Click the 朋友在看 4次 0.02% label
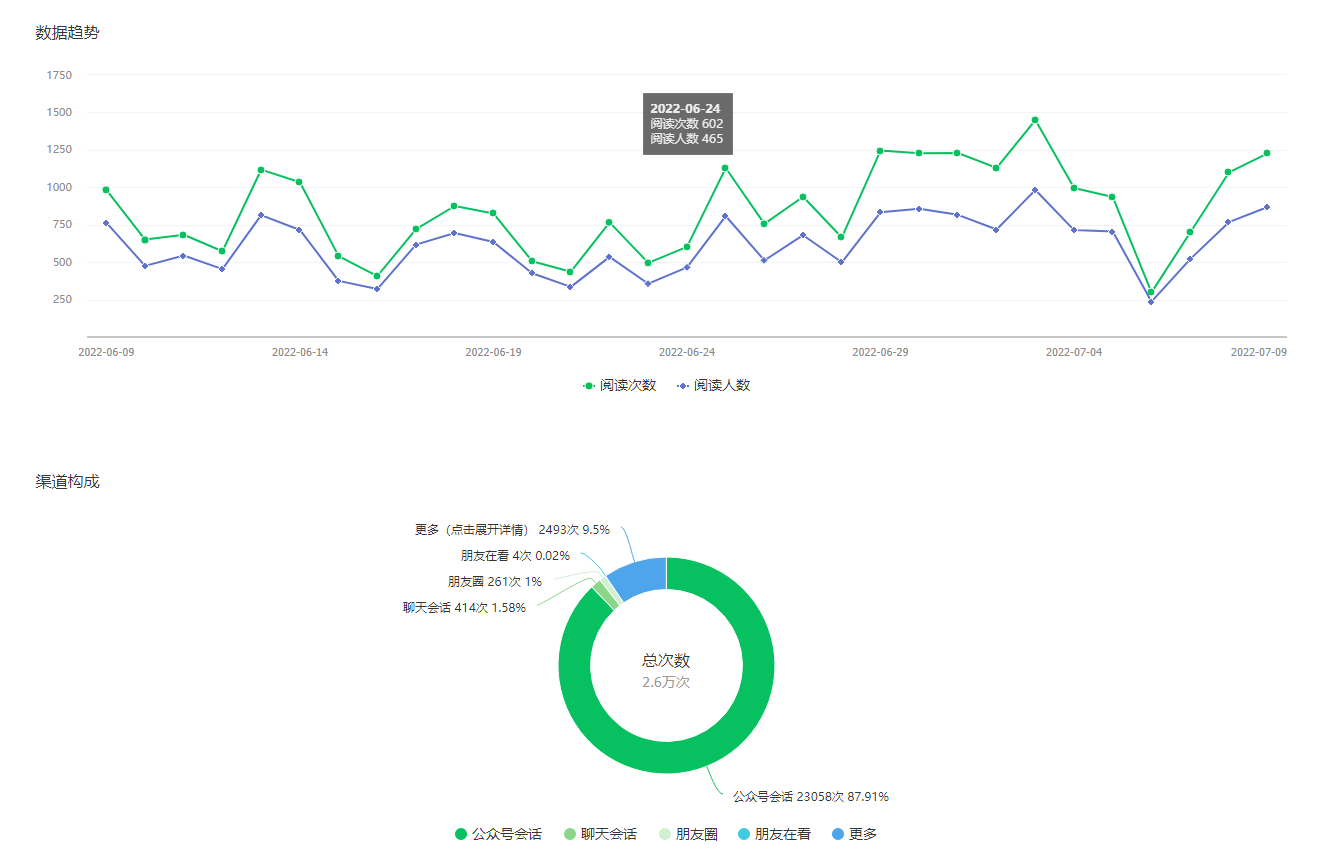Screen dimensions: 1333x854 coord(515,555)
